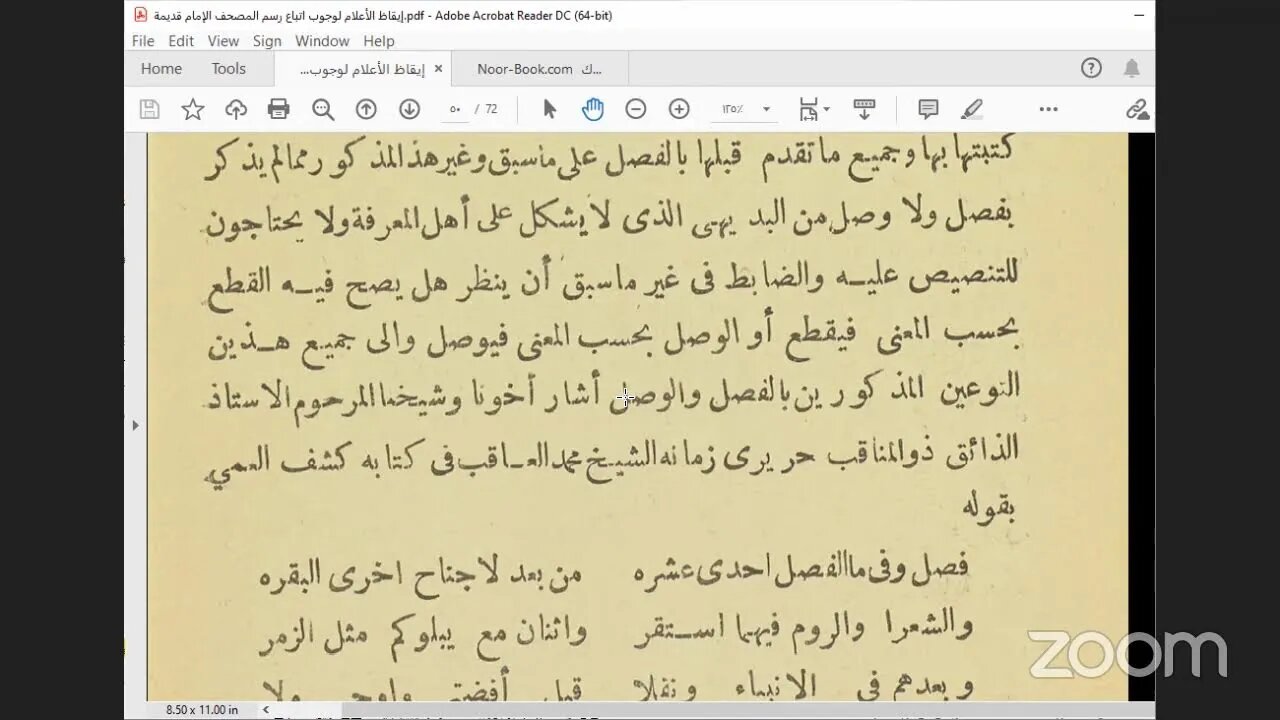Select the Noor-Book.com document tab
The image size is (1280, 720).
(540, 69)
